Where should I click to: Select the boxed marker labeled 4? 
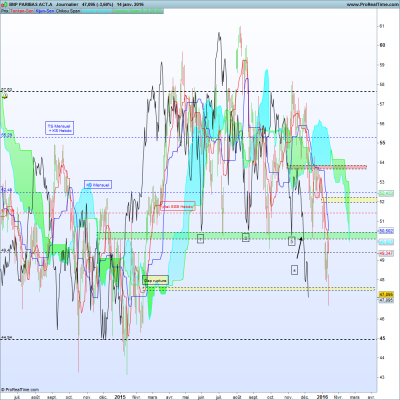pyautogui.click(x=294, y=270)
